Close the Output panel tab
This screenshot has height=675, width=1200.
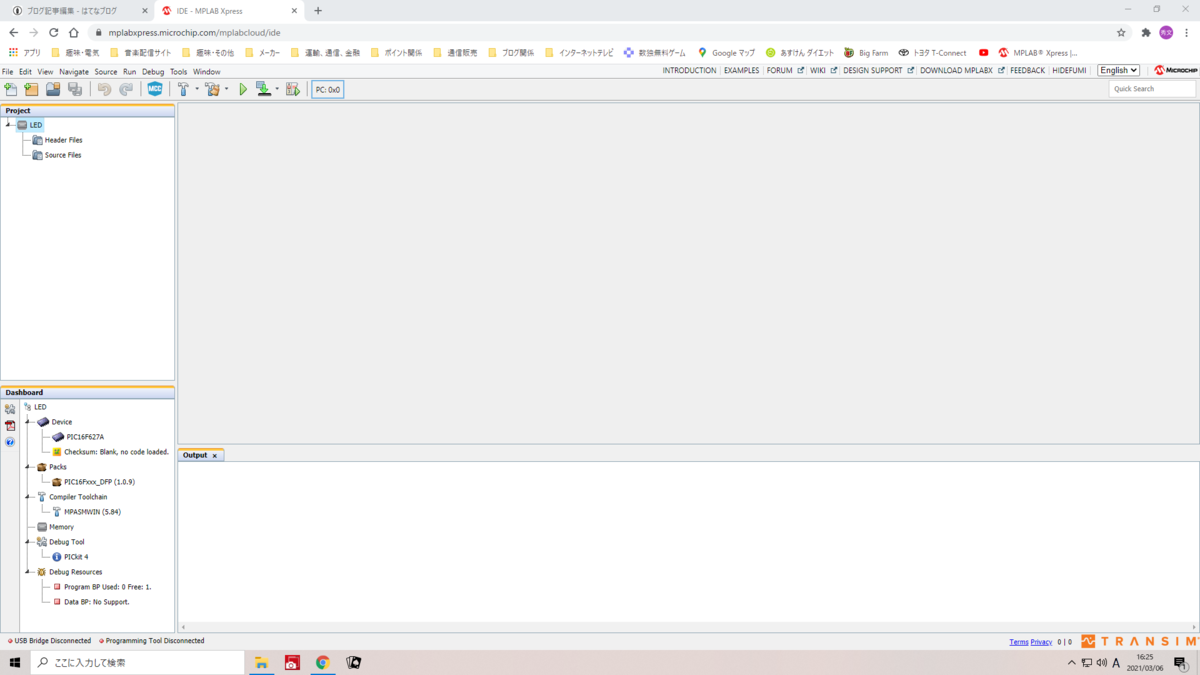[217, 455]
